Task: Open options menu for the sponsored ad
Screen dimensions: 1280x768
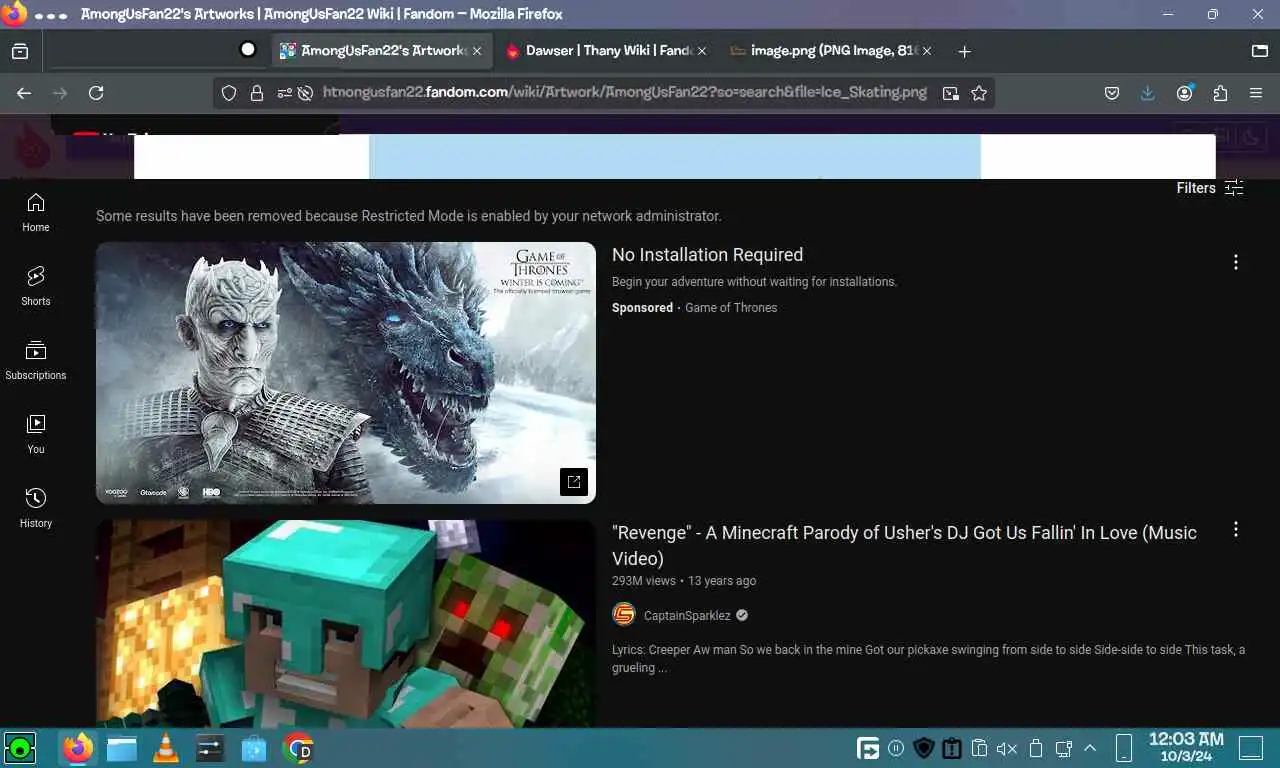Action: pos(1236,262)
